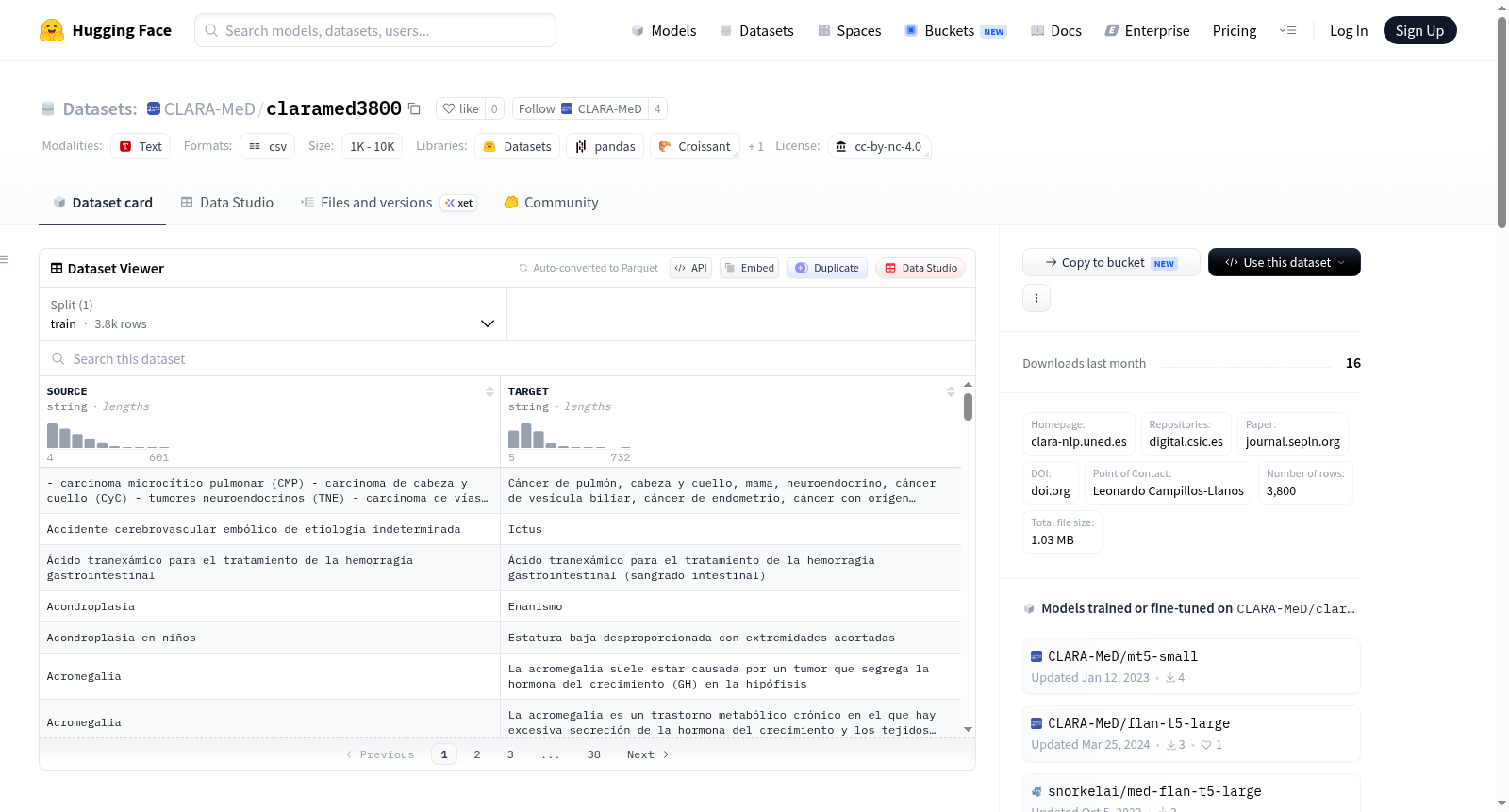This screenshot has height=812, width=1509.
Task: Focus the Search models, datasets, users field
Action: pyautogui.click(x=375, y=30)
